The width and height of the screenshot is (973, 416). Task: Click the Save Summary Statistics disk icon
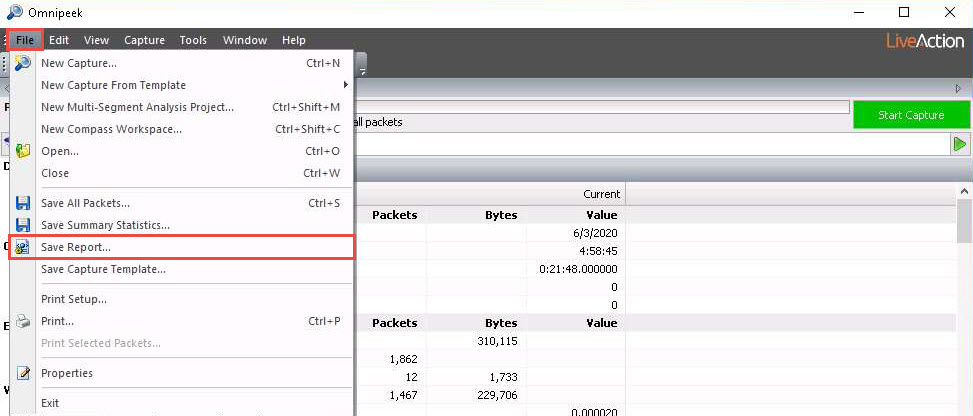[23, 225]
